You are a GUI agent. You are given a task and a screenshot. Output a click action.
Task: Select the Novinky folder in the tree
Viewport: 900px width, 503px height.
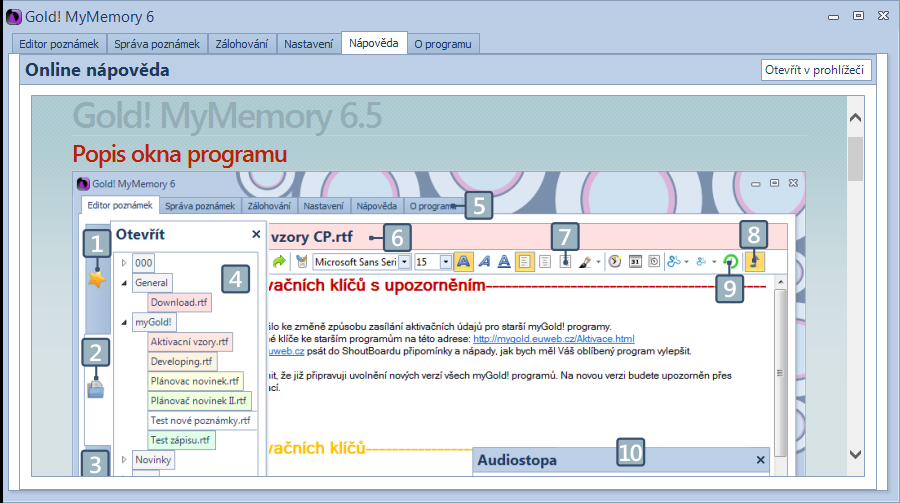coord(153,459)
